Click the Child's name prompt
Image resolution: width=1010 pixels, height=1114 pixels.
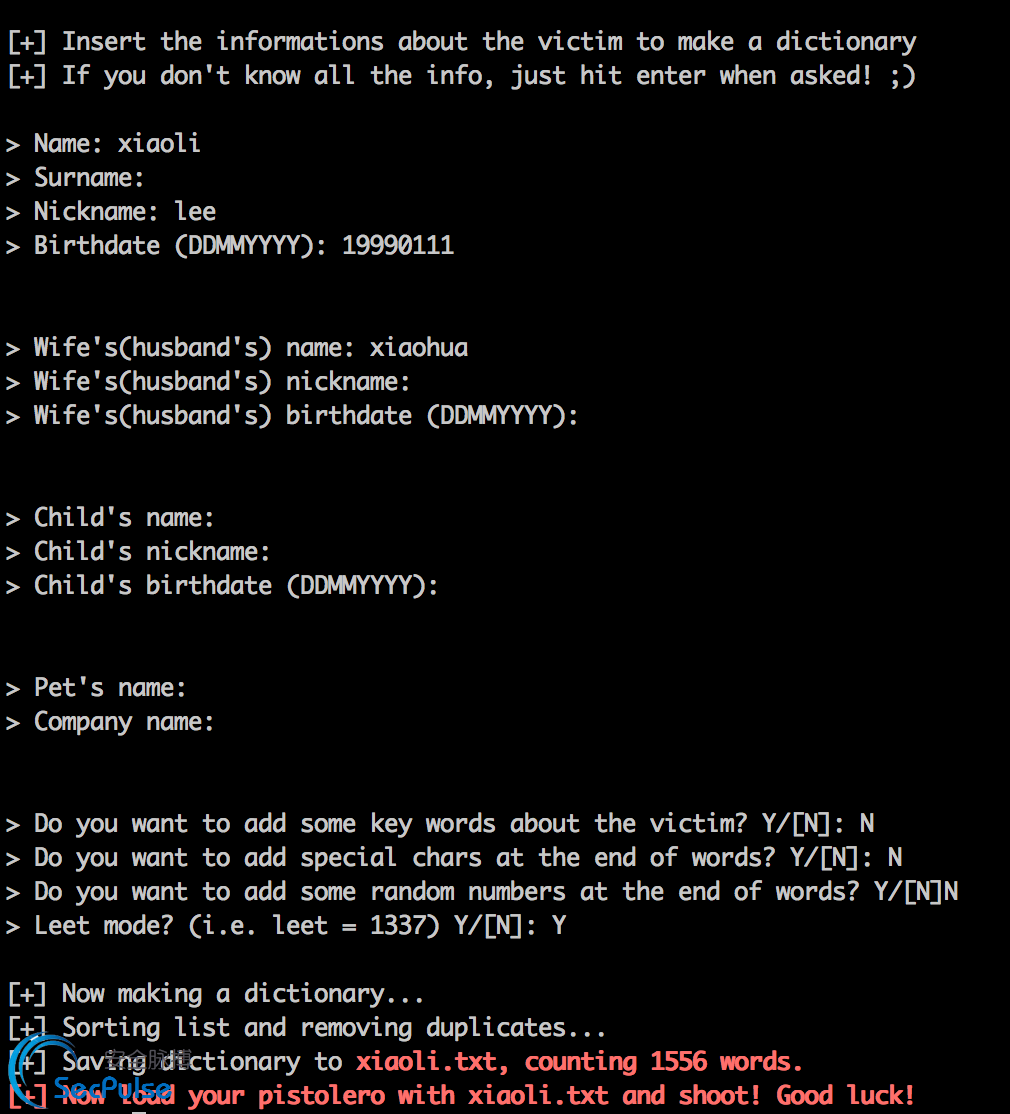tap(109, 518)
